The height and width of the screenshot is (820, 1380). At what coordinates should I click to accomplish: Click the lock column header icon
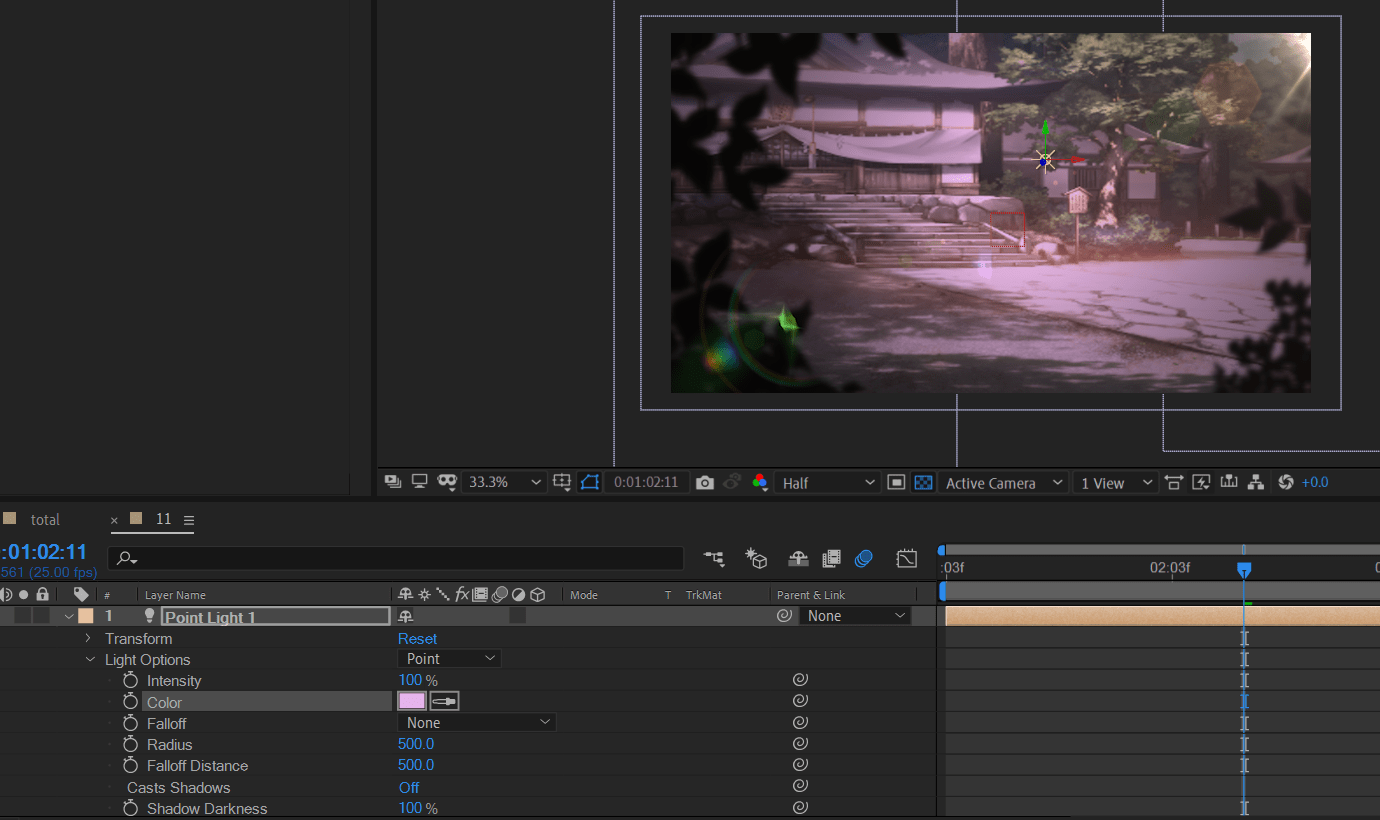click(42, 594)
